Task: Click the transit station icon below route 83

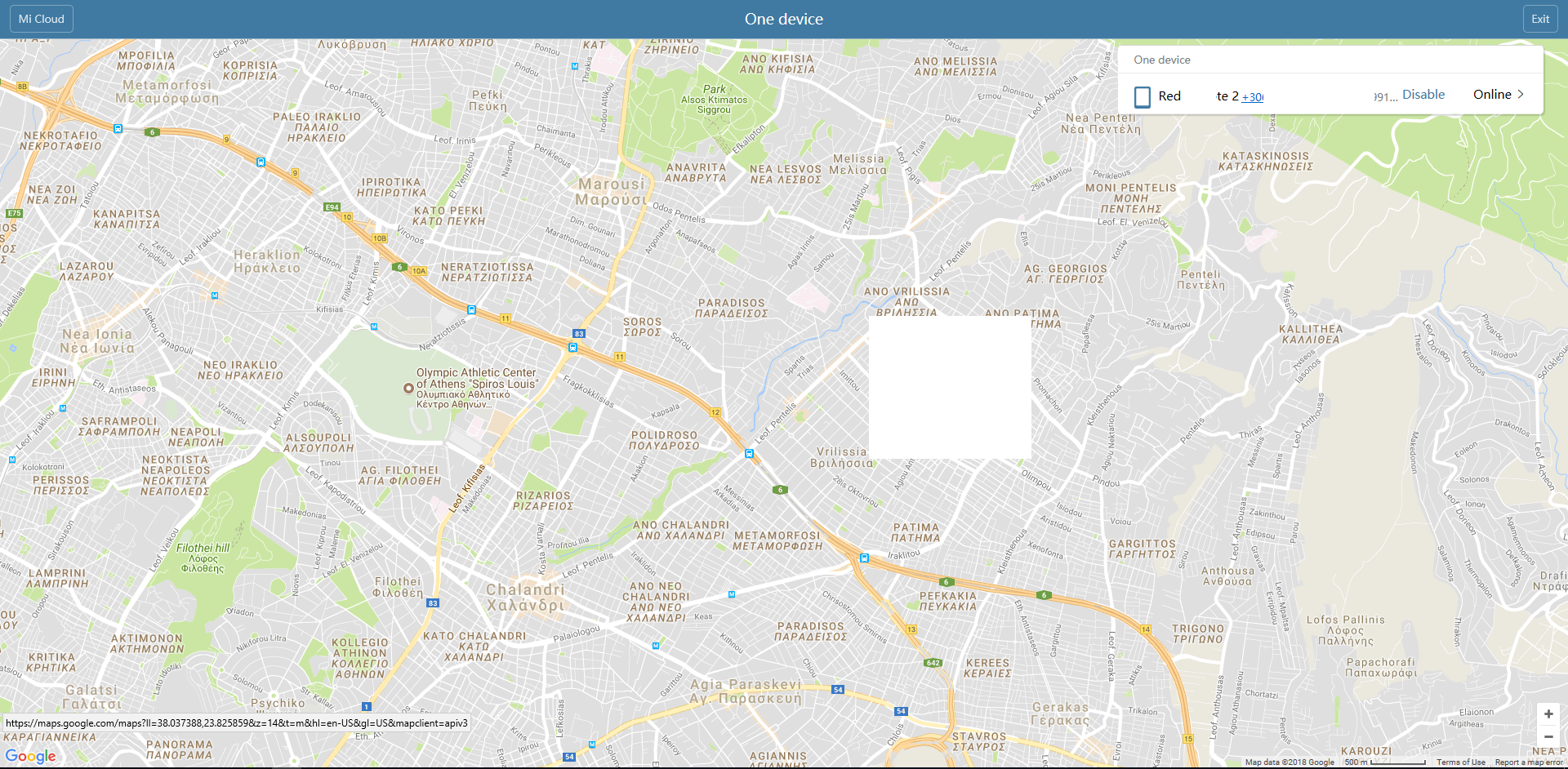Action: (572, 348)
